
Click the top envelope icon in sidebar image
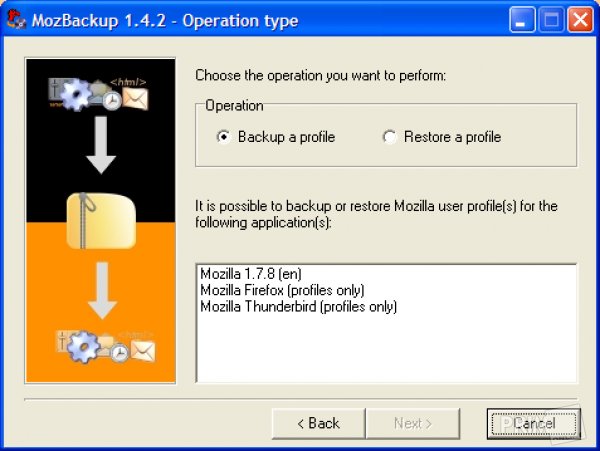click(x=135, y=98)
